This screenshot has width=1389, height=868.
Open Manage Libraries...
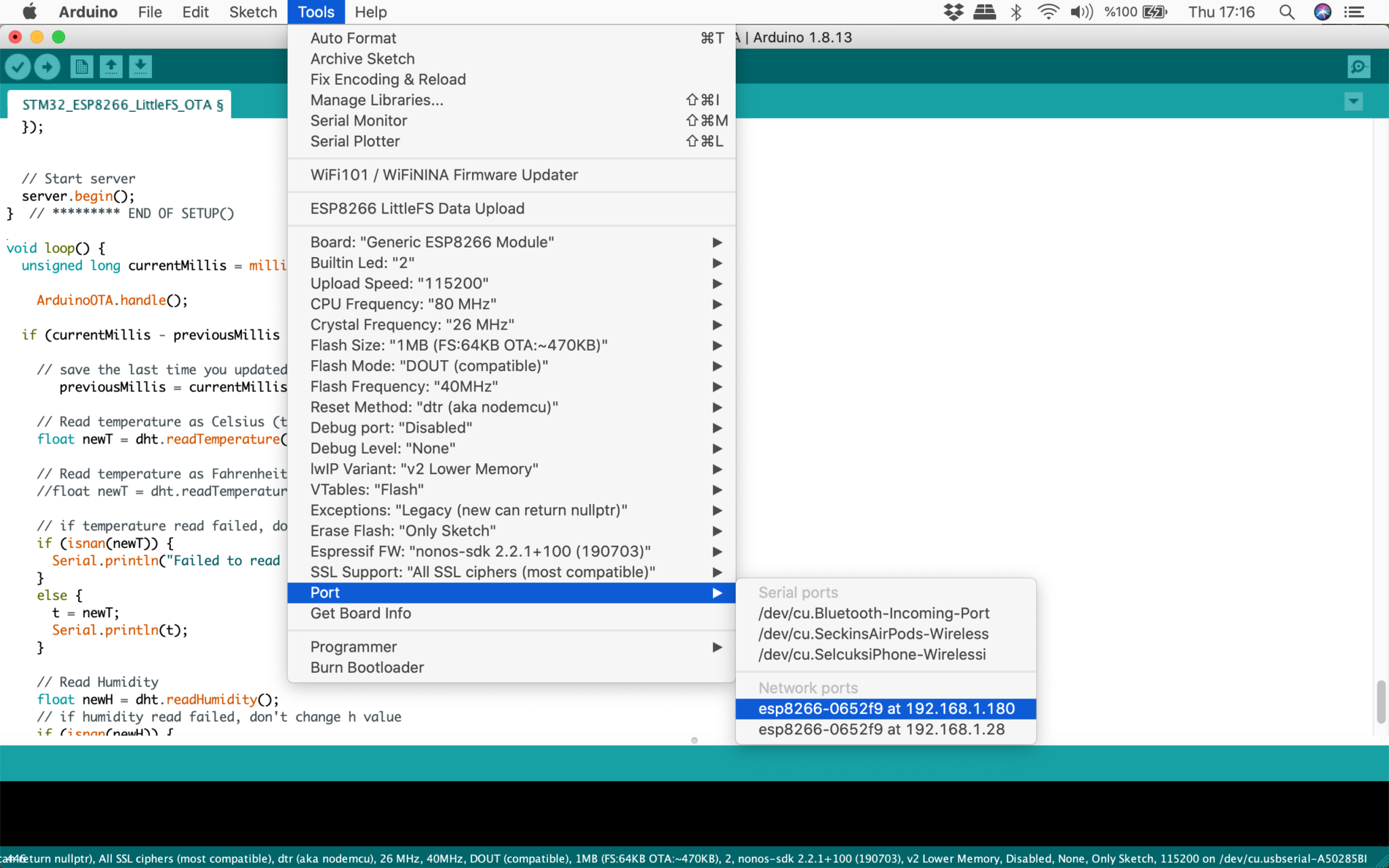click(511, 100)
